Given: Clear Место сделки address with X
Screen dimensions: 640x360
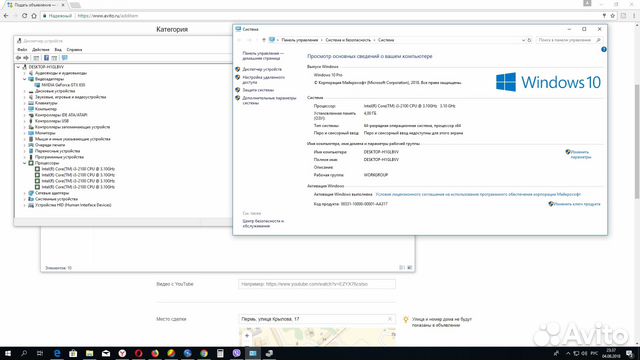Looking at the screenshot, I should click(x=390, y=319).
